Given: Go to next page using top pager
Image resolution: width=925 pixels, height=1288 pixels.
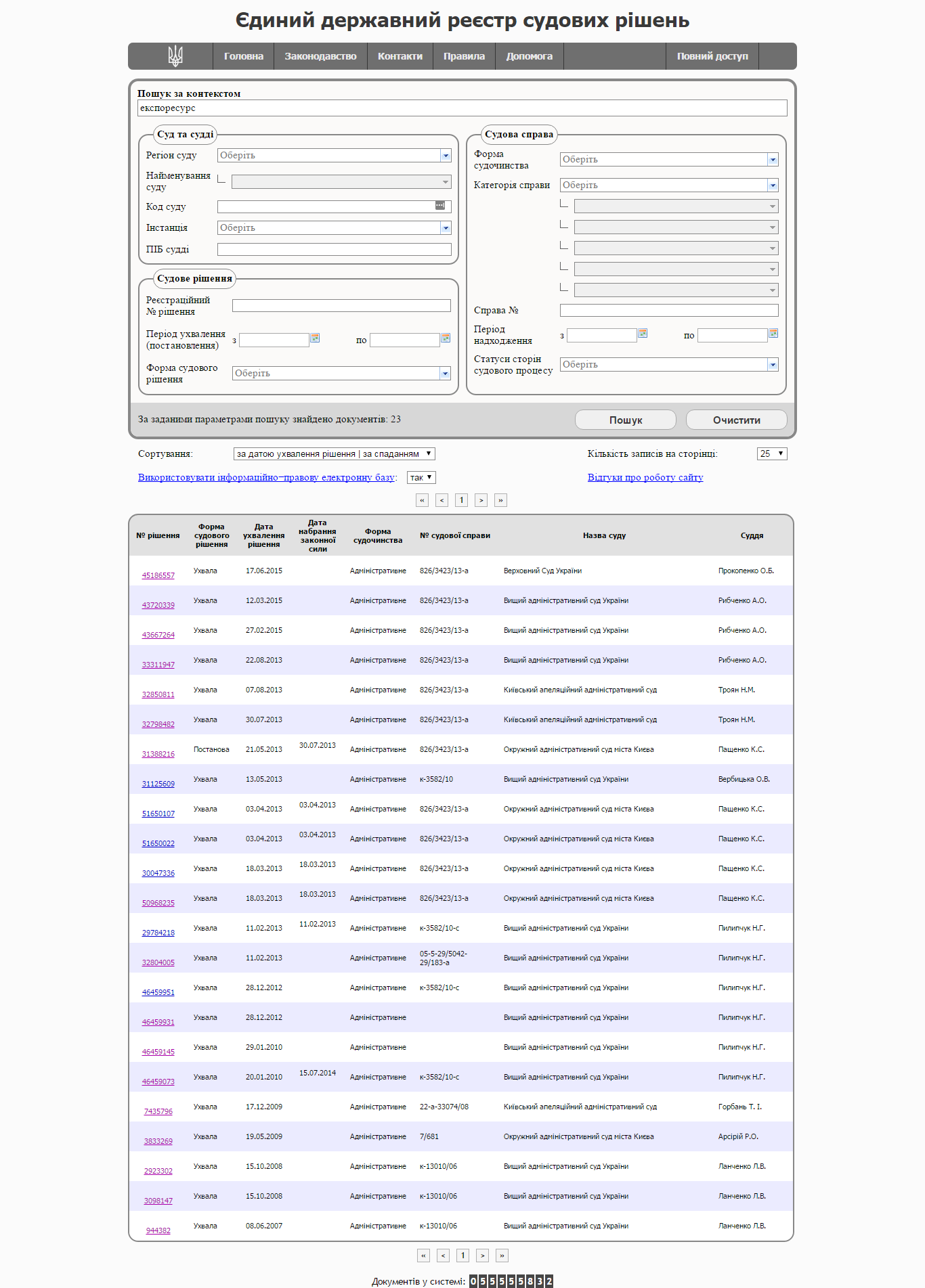Looking at the screenshot, I should point(481,500).
